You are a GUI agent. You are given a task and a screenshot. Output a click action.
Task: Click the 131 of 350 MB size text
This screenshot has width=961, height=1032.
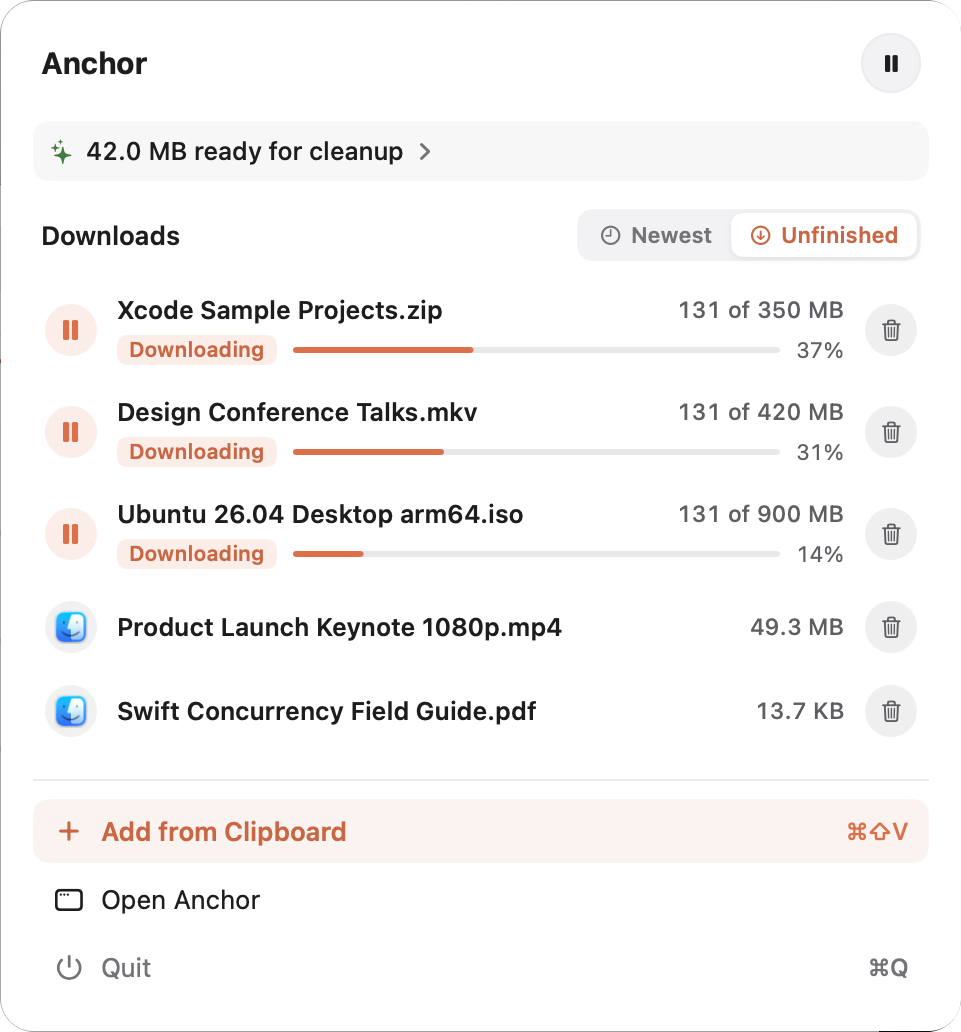pos(761,310)
